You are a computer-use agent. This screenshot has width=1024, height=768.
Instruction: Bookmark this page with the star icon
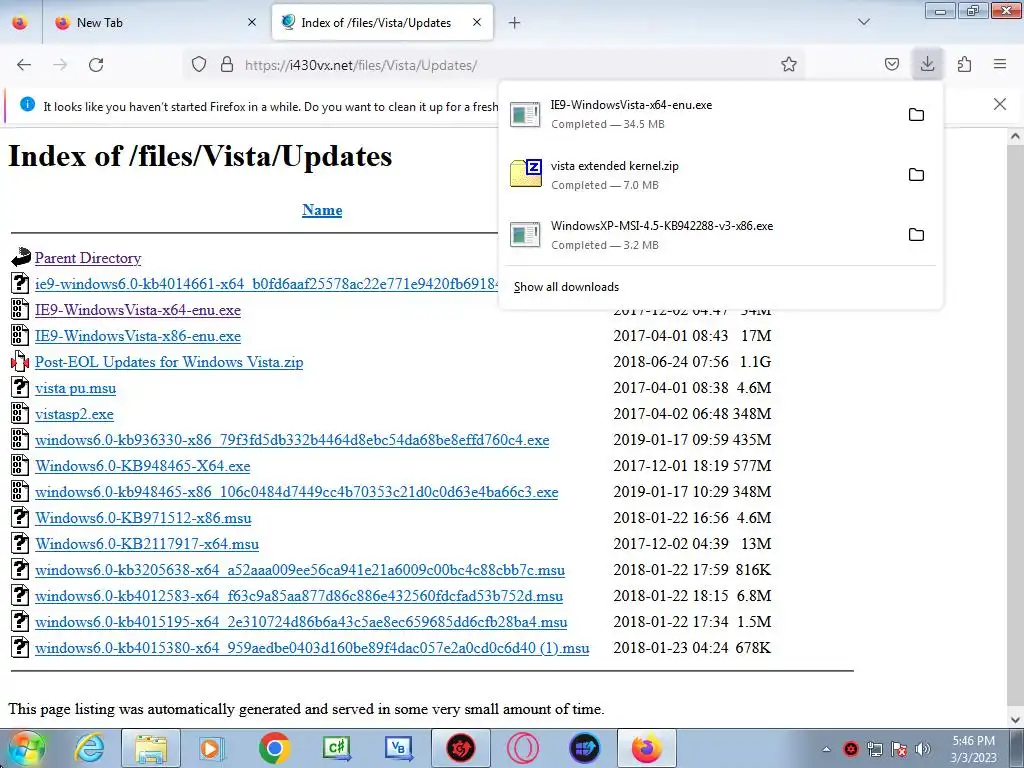pyautogui.click(x=789, y=65)
